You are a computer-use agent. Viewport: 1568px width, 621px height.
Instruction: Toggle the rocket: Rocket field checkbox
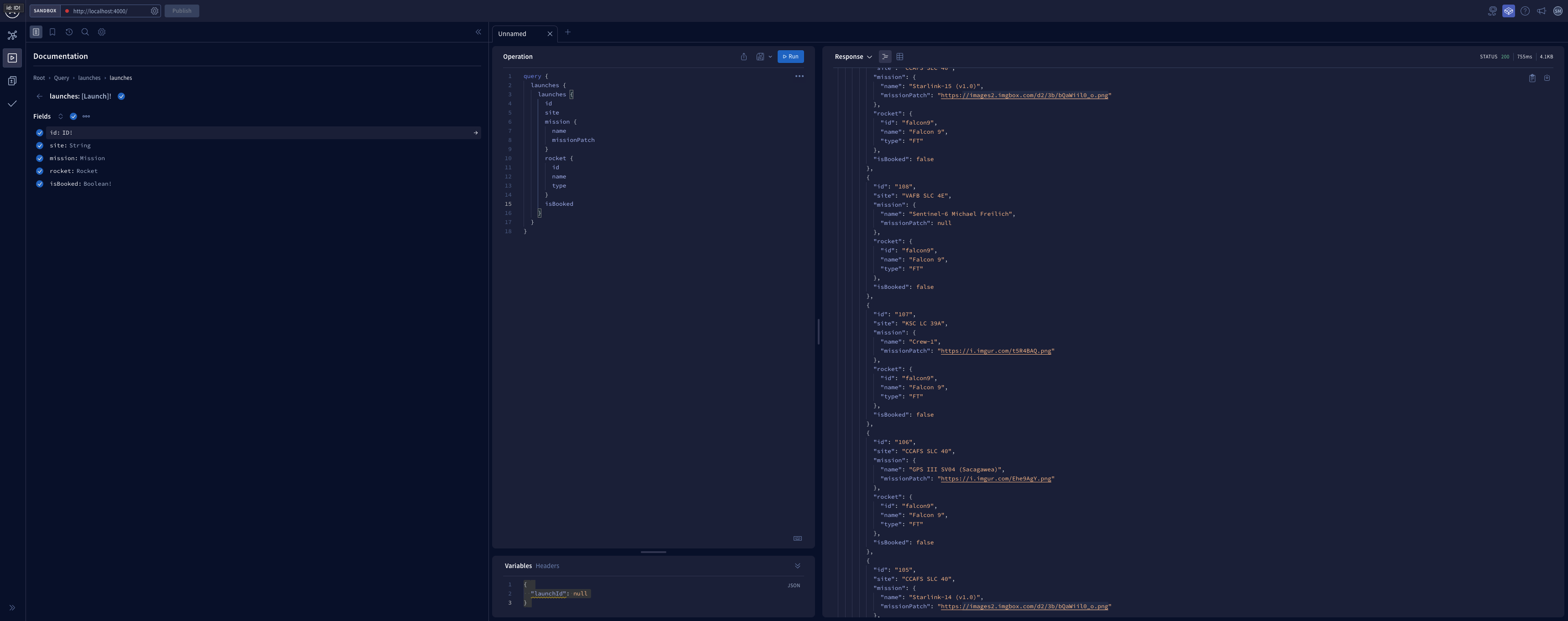(x=40, y=171)
